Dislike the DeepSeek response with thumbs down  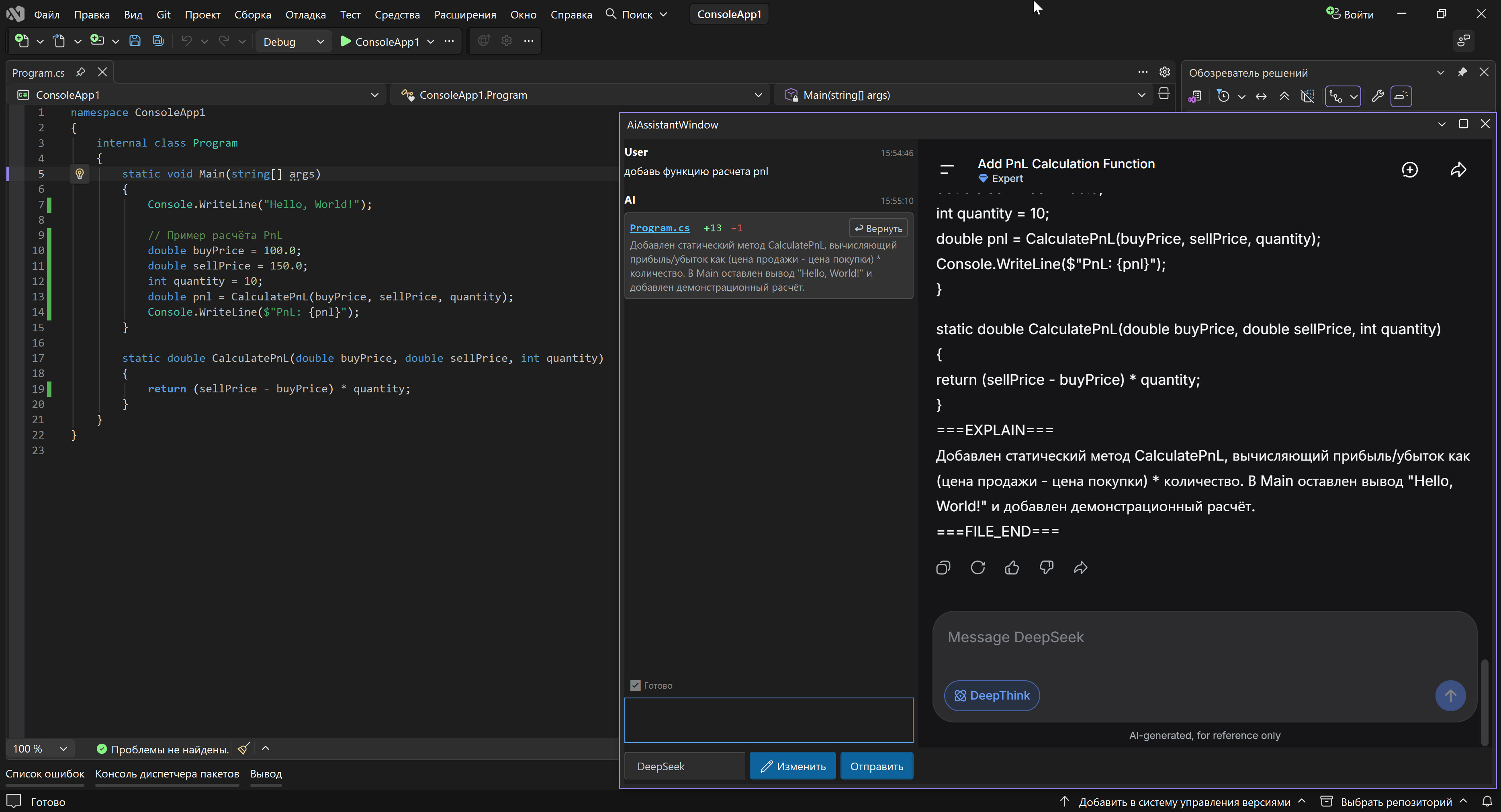(1047, 567)
